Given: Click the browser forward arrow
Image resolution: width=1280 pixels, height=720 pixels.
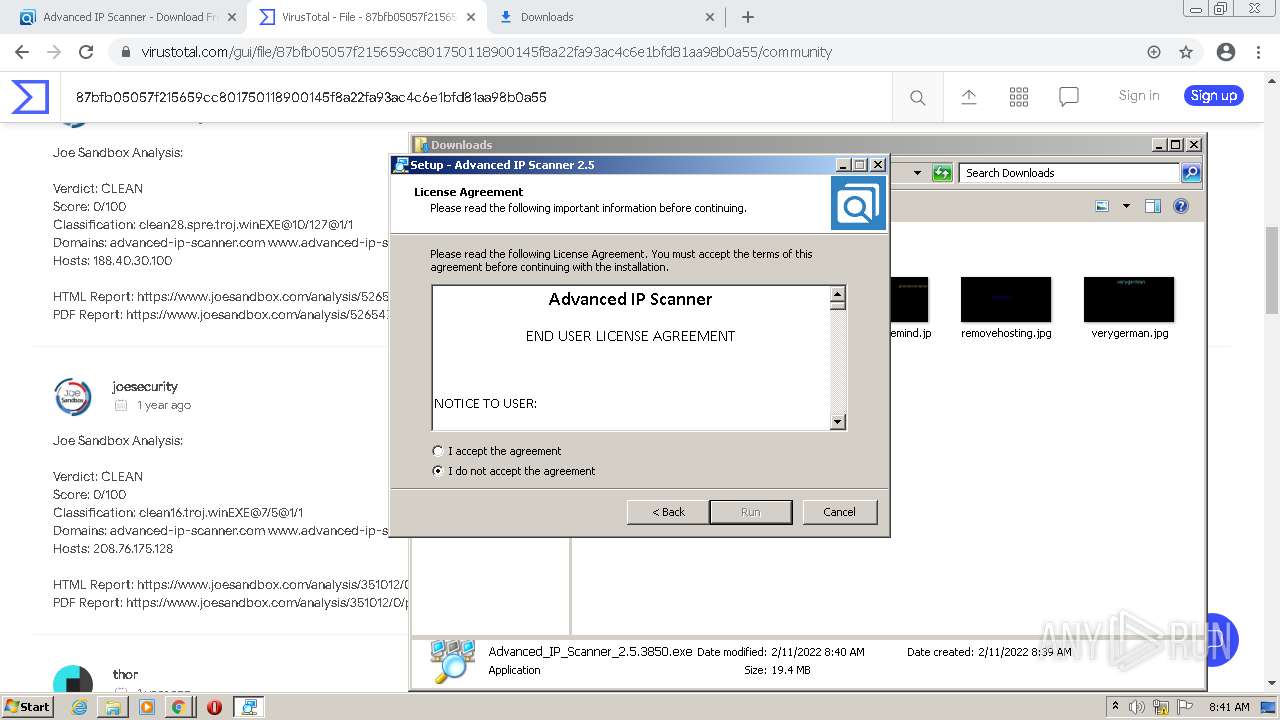Looking at the screenshot, I should click(x=54, y=52).
